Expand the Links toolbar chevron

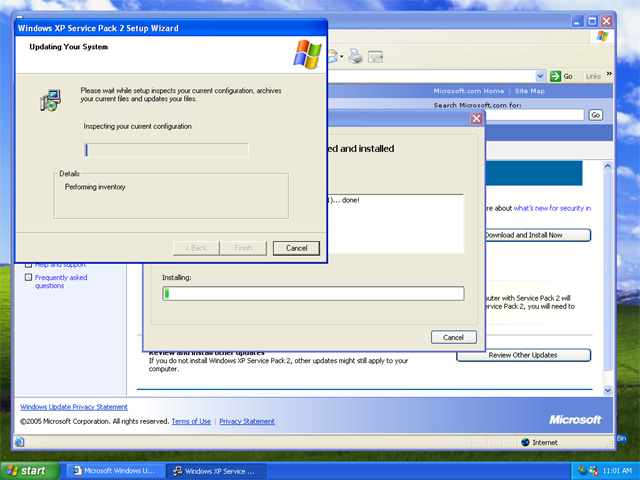(609, 74)
